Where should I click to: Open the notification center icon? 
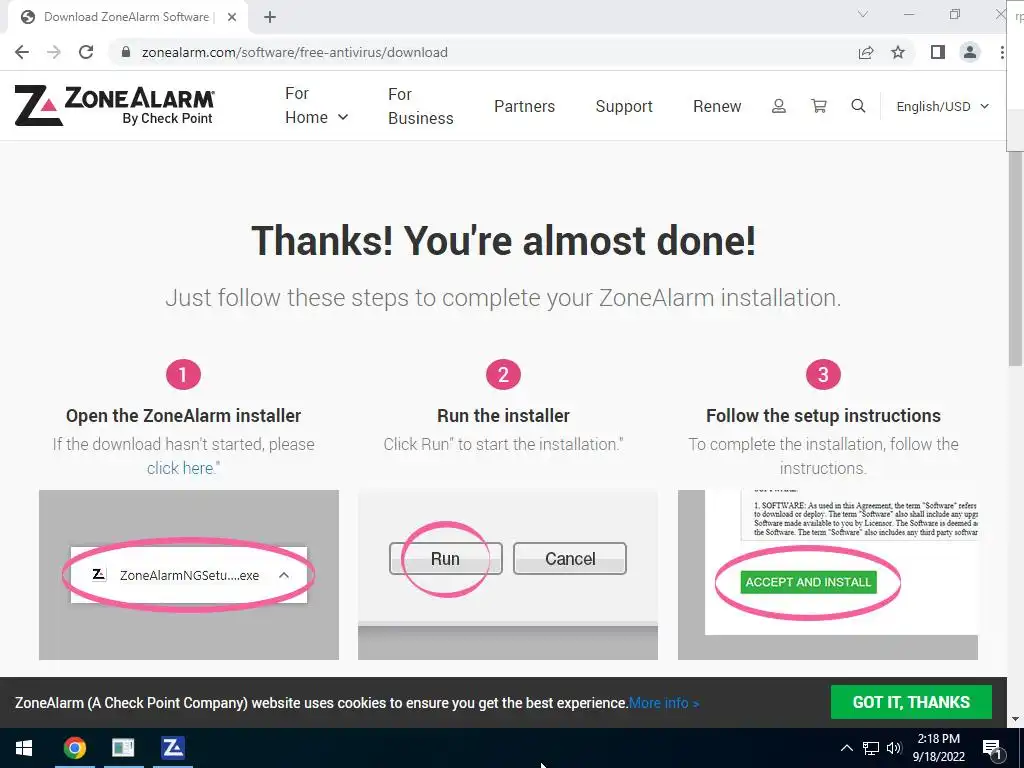coord(992,748)
